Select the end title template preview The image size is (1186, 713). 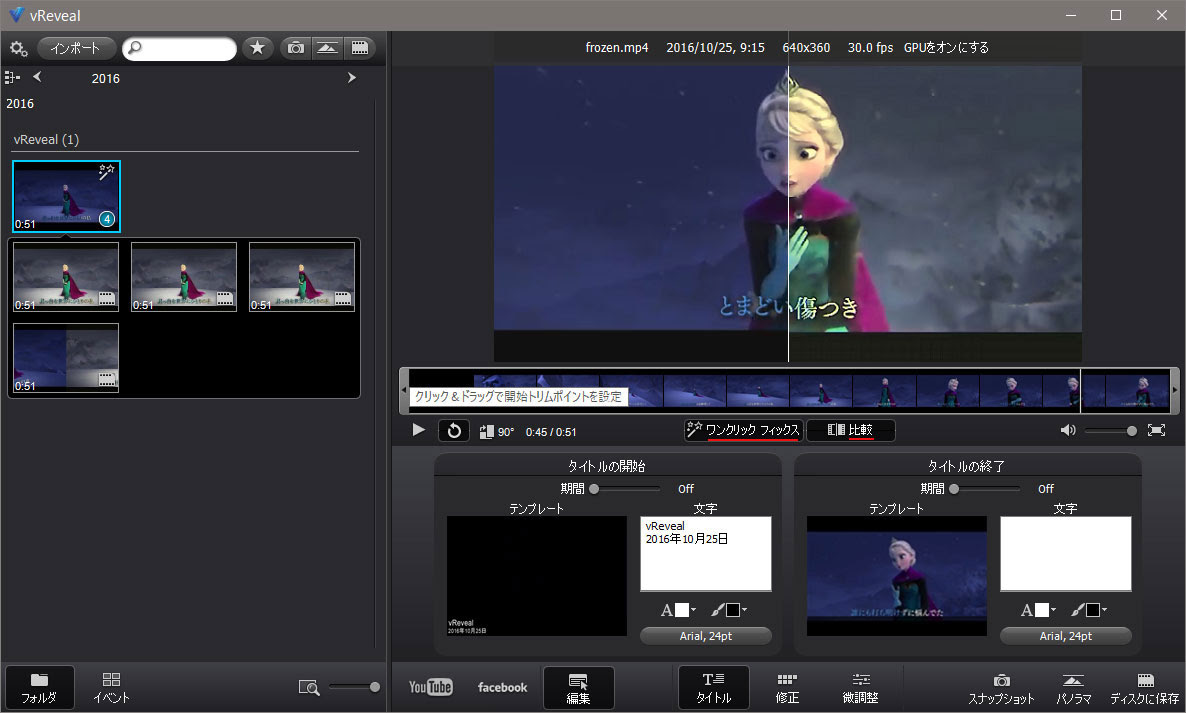click(x=897, y=576)
